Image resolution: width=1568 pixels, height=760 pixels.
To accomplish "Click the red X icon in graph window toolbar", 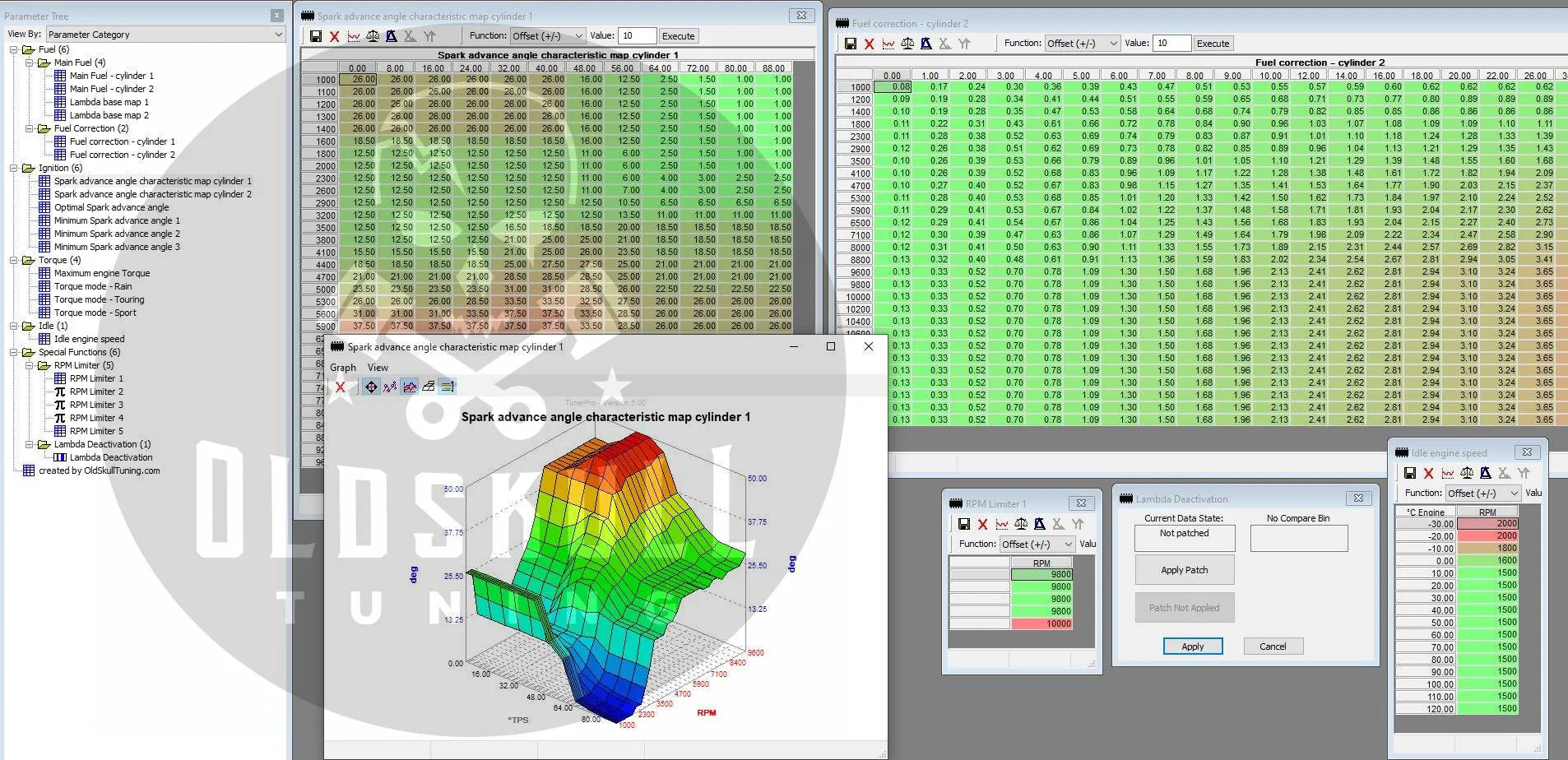I will pos(340,387).
